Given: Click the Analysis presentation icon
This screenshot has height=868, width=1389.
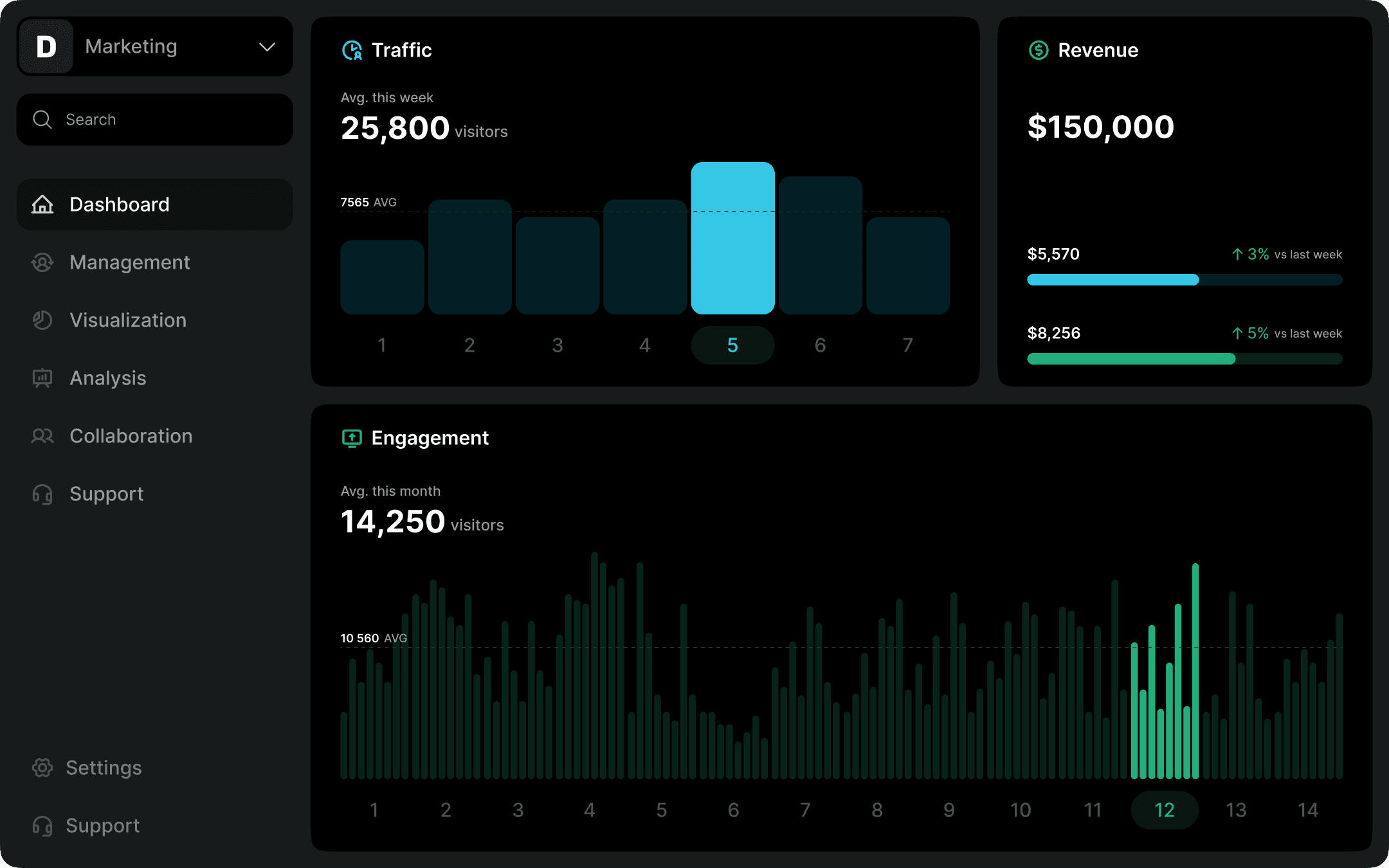Looking at the screenshot, I should pos(42,378).
